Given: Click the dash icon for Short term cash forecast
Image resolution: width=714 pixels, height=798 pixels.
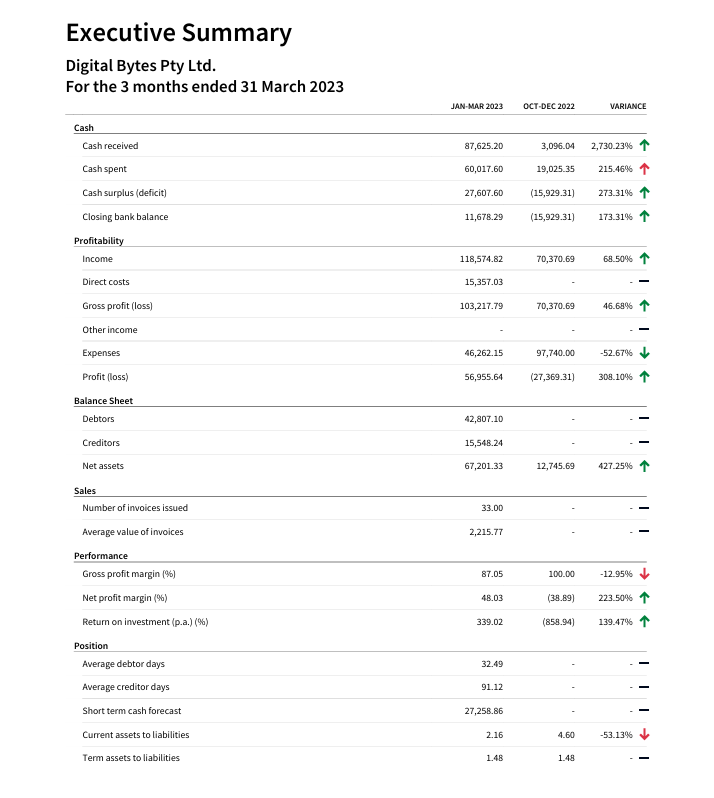Looking at the screenshot, I should point(644,711).
